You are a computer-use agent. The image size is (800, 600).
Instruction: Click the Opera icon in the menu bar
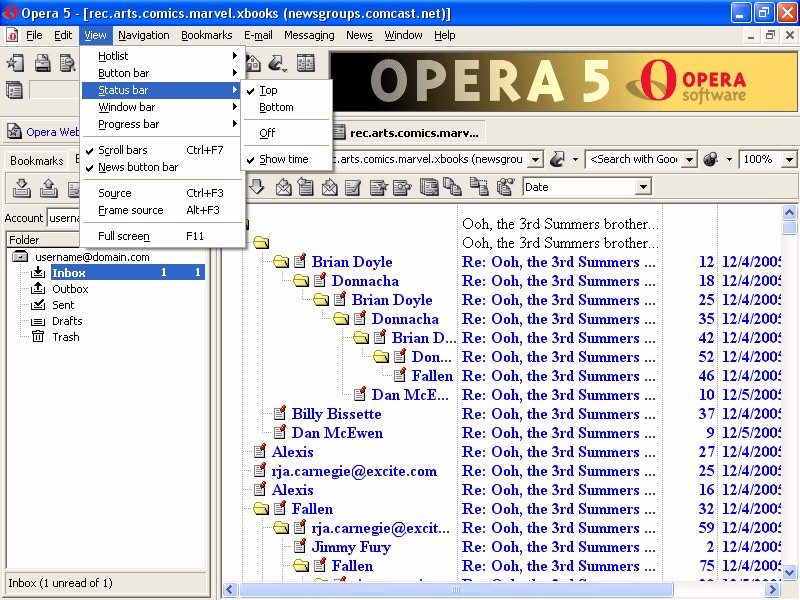(x=12, y=35)
